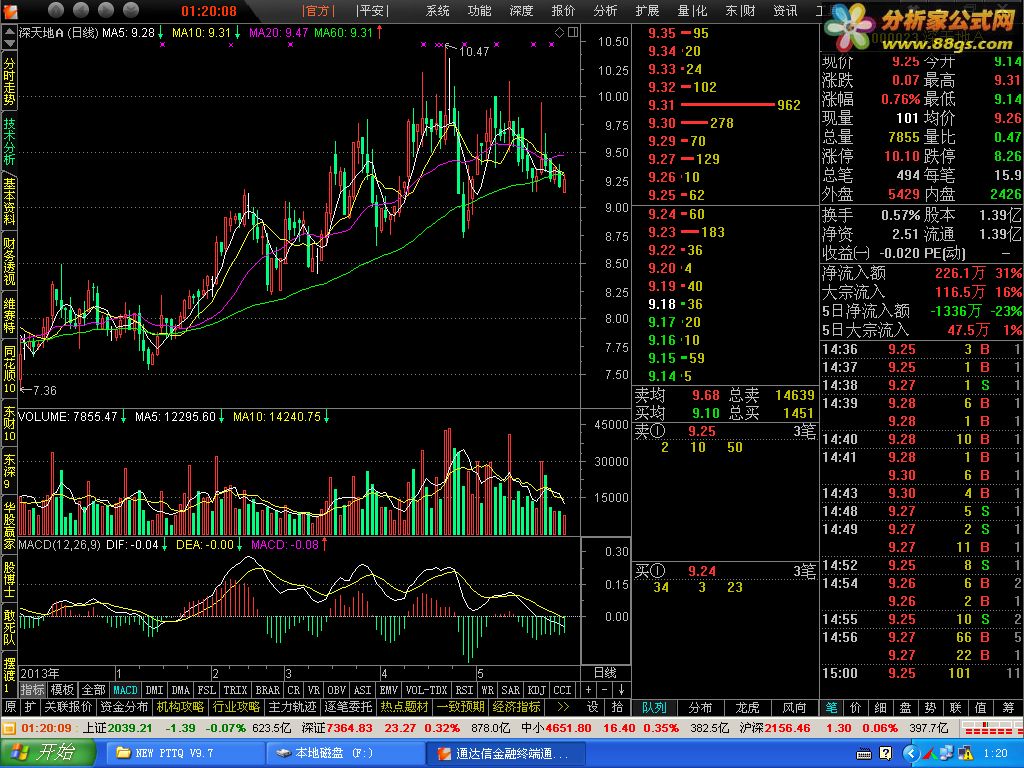Open the 功能 menu

pyautogui.click(x=479, y=10)
